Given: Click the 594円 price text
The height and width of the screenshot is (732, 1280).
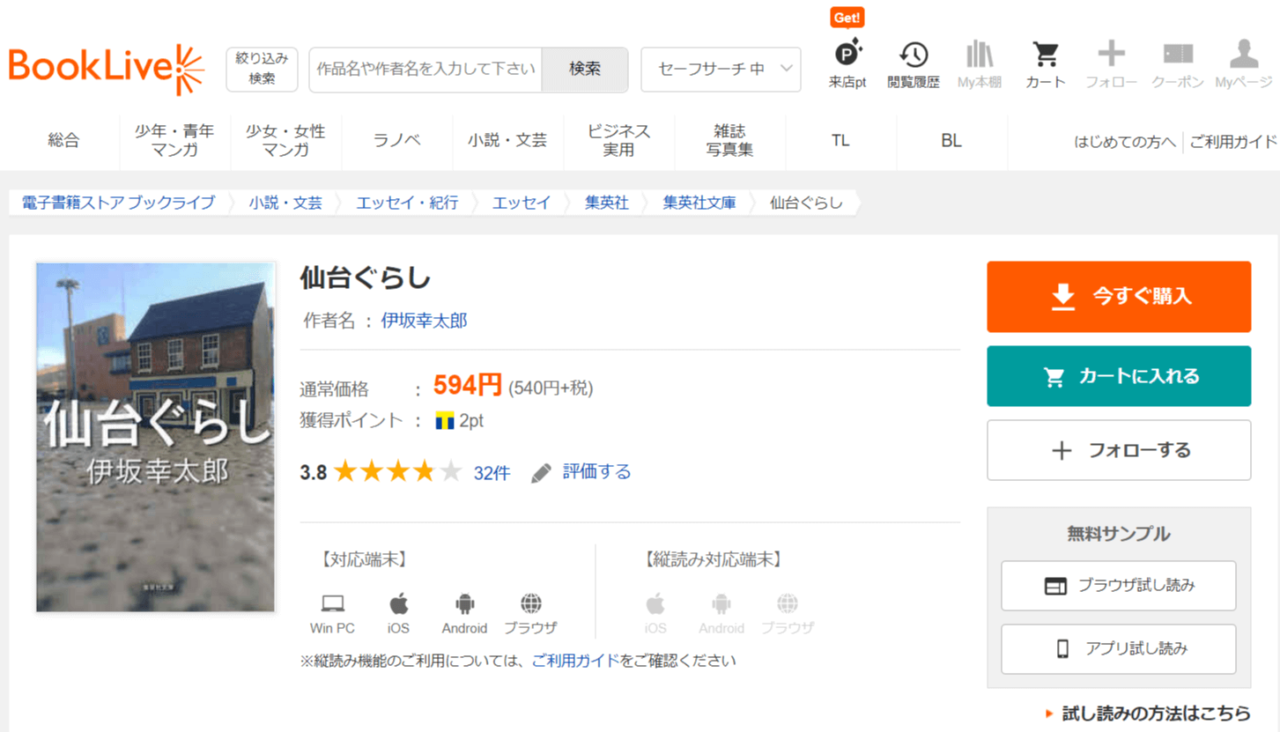Looking at the screenshot, I should click(468, 385).
